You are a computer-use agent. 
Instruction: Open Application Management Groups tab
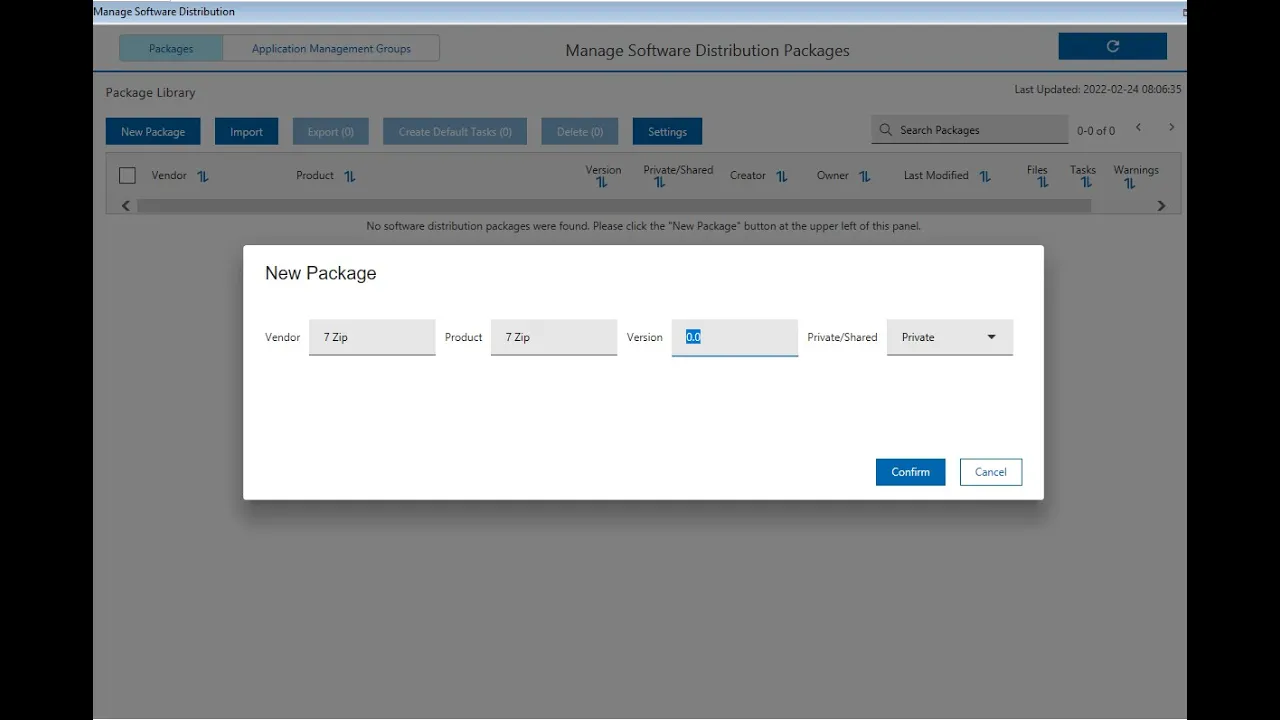pyautogui.click(x=331, y=48)
